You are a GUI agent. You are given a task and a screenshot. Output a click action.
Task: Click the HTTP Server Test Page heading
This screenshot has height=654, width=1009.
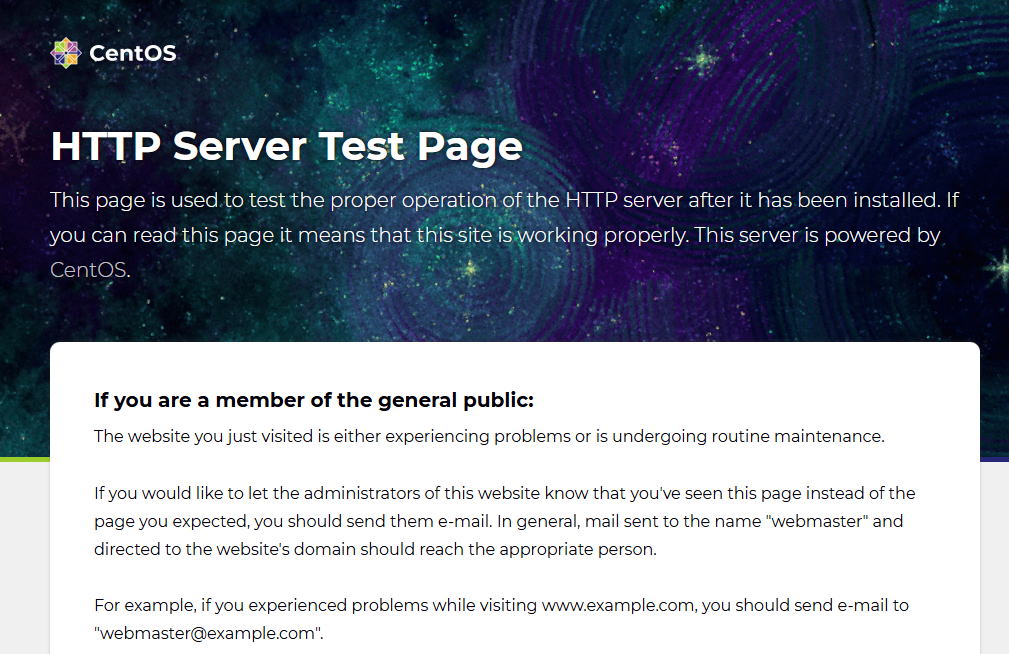[x=286, y=146]
